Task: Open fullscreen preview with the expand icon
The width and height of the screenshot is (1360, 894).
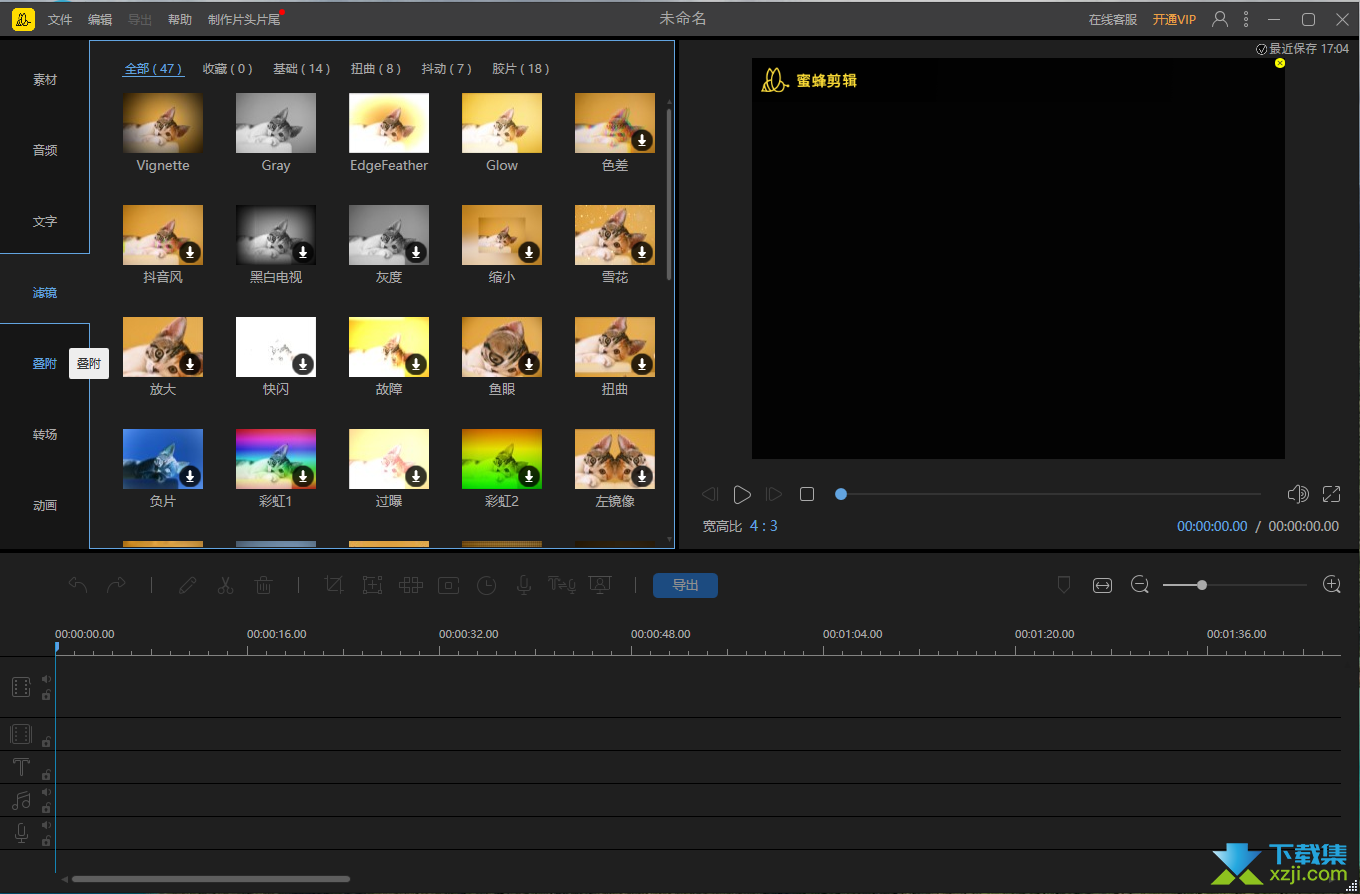Action: click(x=1331, y=494)
